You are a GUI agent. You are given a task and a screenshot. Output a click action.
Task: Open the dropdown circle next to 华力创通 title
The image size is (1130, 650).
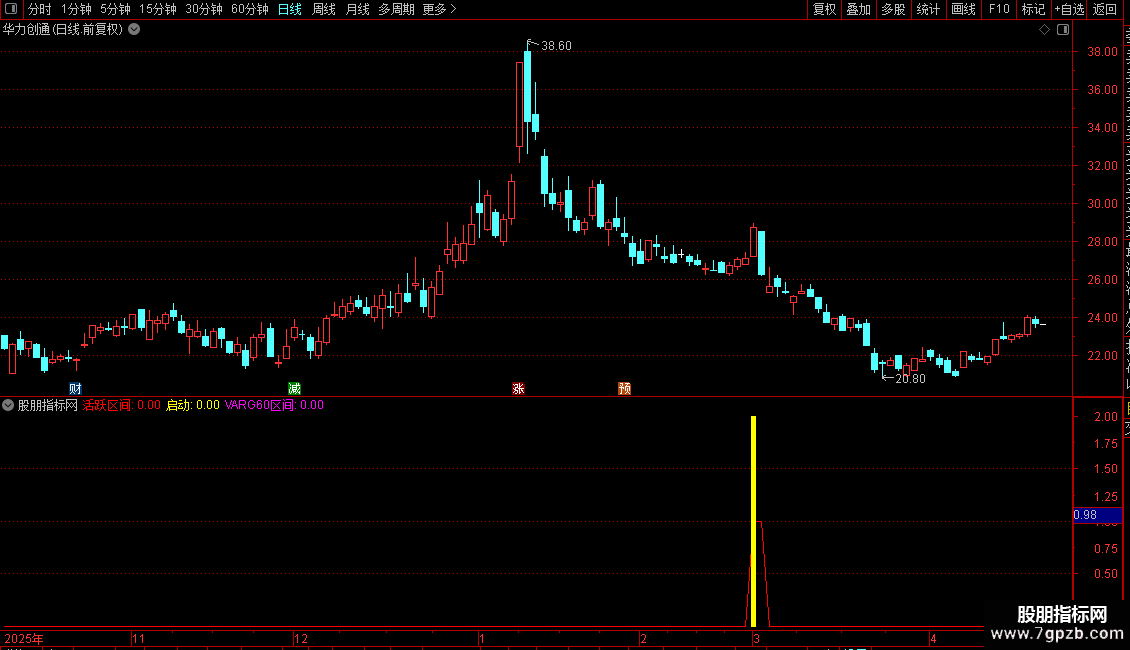click(x=134, y=30)
